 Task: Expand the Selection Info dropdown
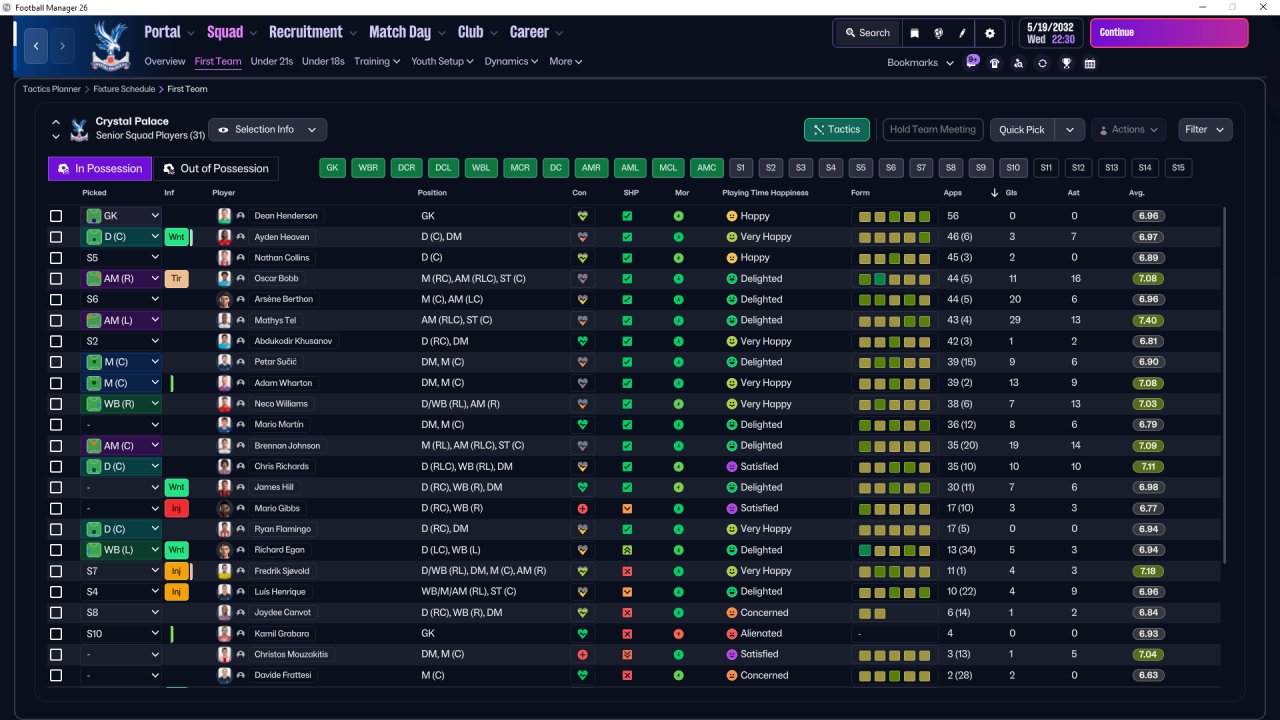[267, 129]
